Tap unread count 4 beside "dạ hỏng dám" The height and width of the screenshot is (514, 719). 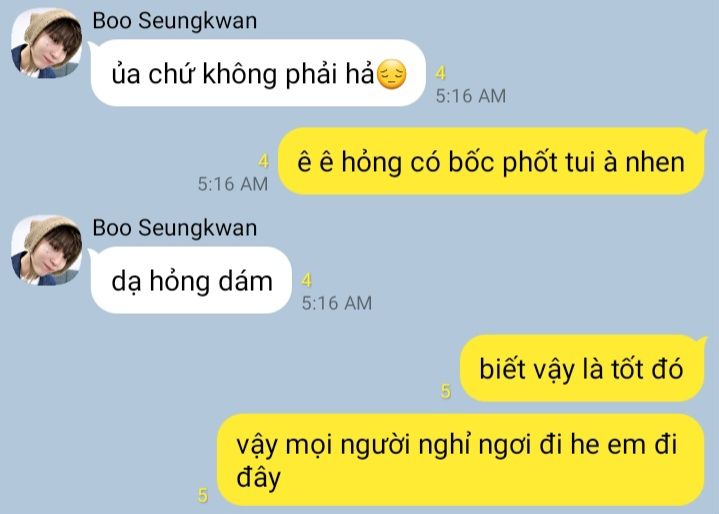(307, 280)
